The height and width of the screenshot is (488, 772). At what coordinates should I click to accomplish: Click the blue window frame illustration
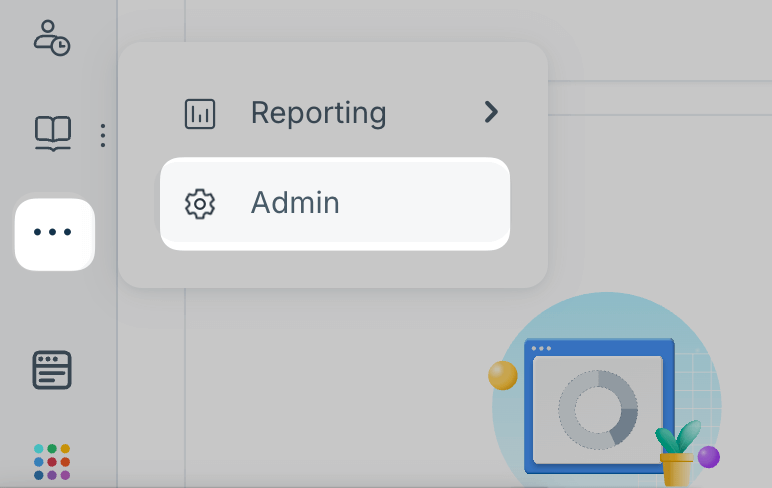599,406
